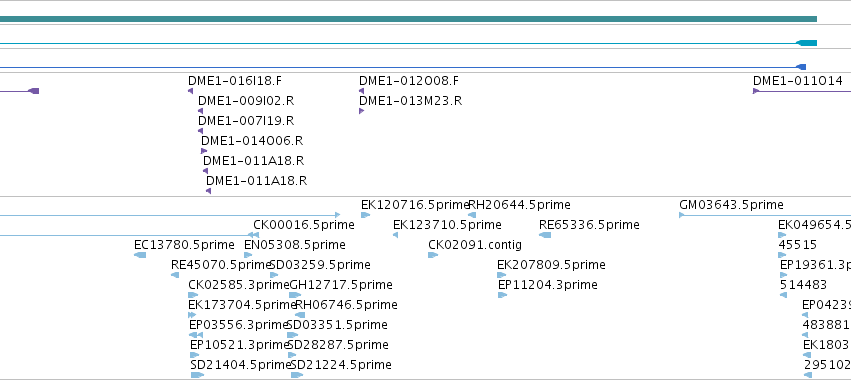Open the RE45070.5prime EST
This screenshot has width=851, height=380.
(220, 265)
